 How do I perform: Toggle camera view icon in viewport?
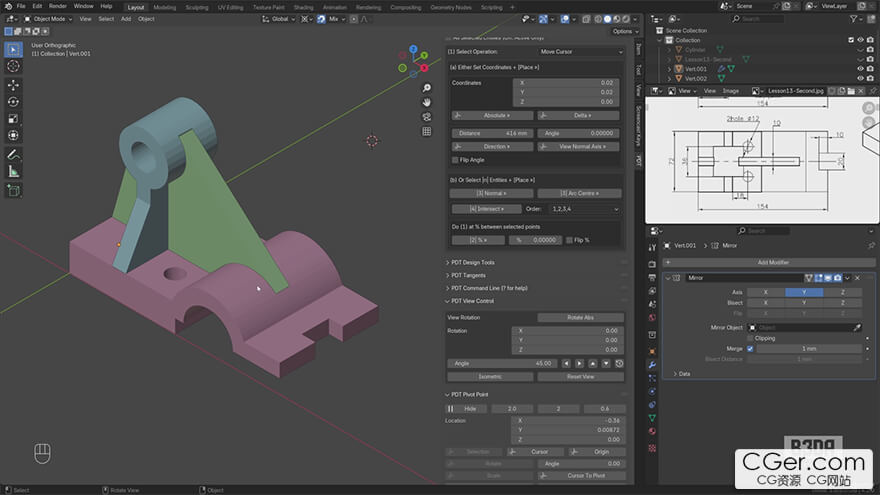(x=427, y=117)
